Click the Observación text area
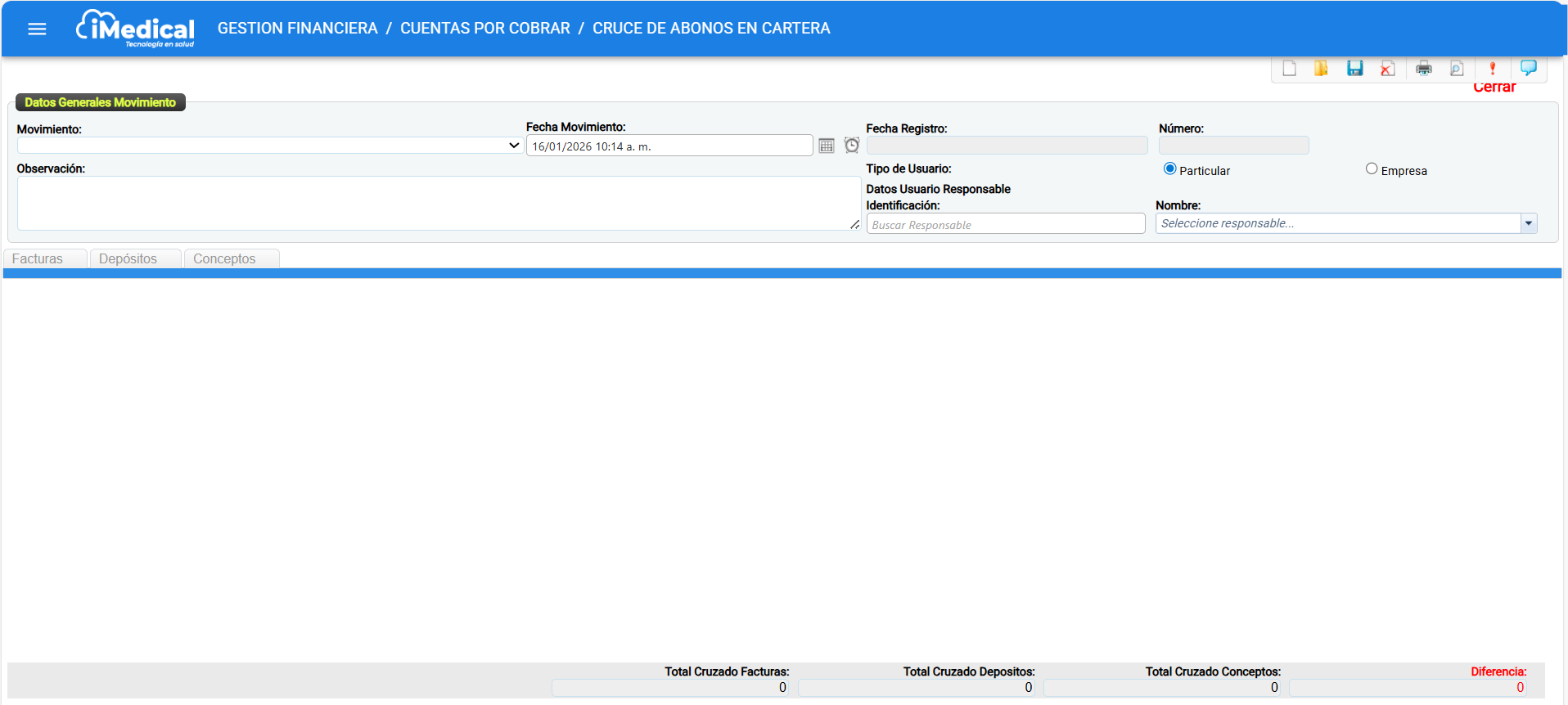Image resolution: width=1568 pixels, height=705 pixels. click(439, 204)
